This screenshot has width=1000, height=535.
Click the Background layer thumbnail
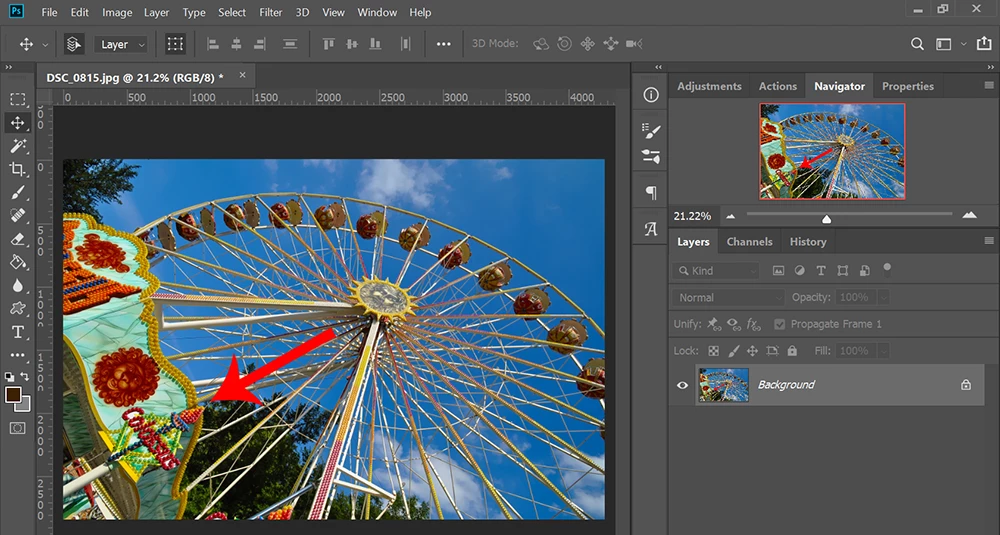click(723, 385)
